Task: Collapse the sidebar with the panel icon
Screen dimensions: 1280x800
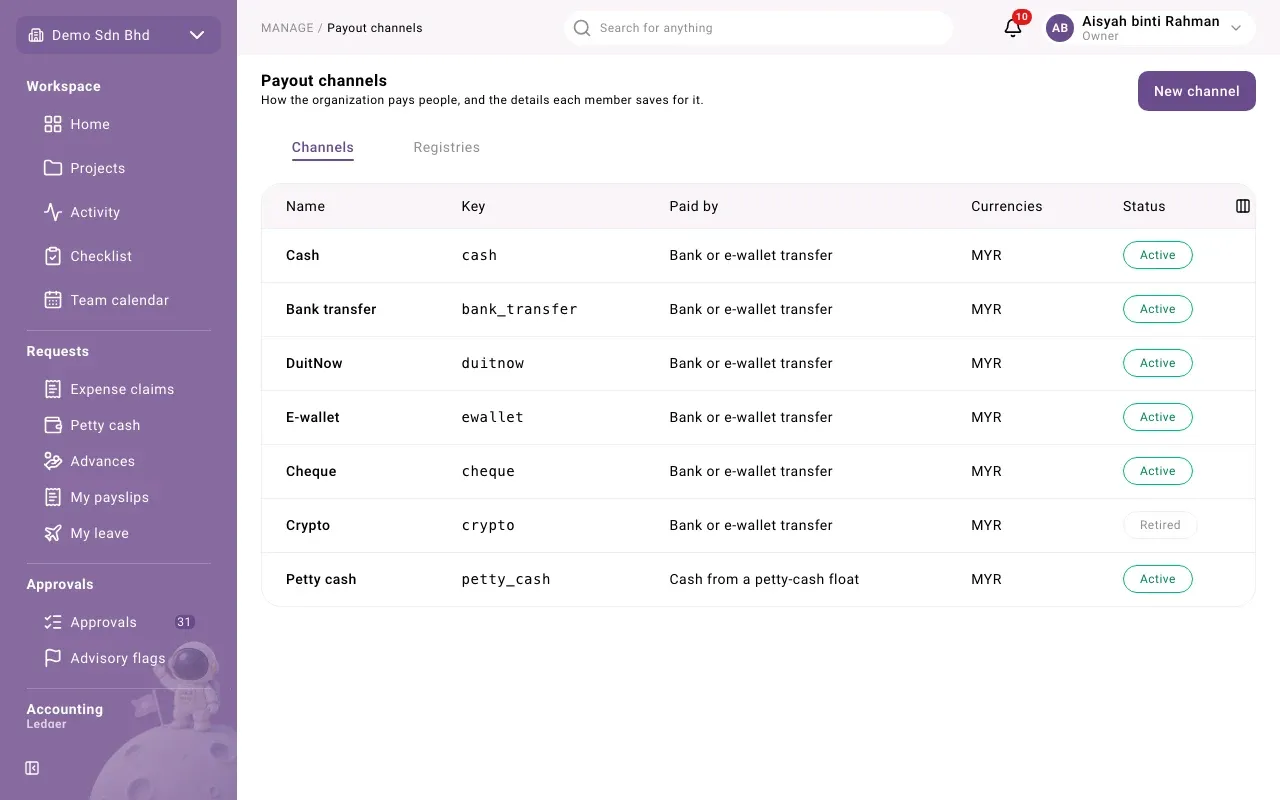Action: (x=32, y=768)
